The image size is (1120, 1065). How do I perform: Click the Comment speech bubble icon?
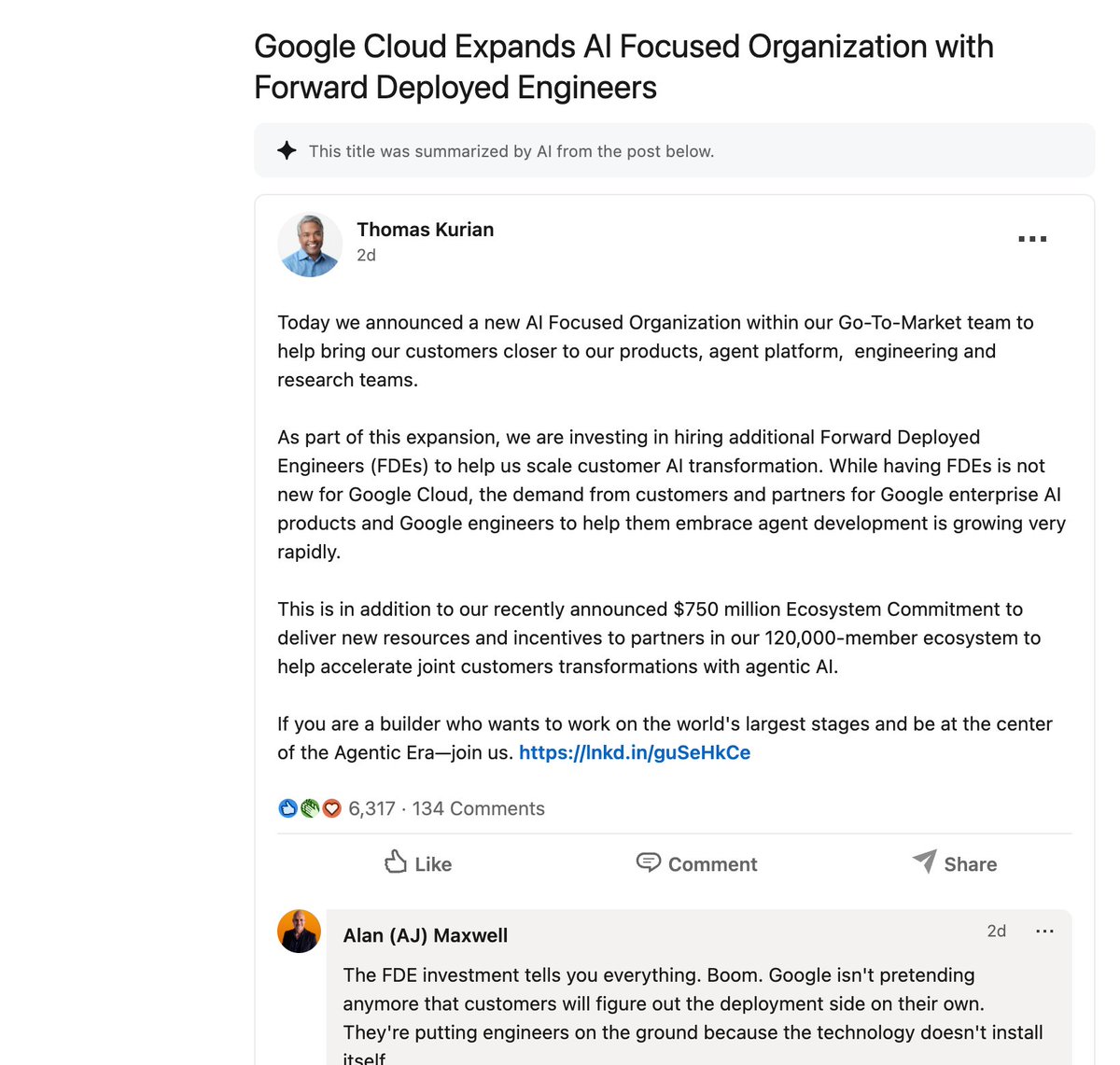click(649, 862)
